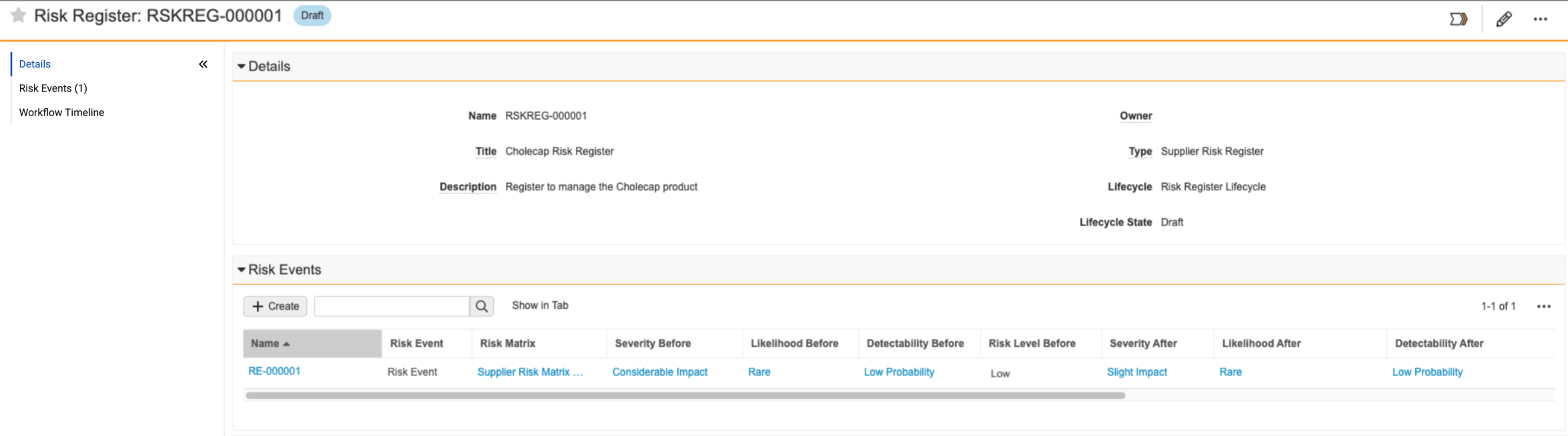Click the magnifier search icon in Risk Events
Image resolution: width=1568 pixels, height=436 pixels.
(x=482, y=306)
